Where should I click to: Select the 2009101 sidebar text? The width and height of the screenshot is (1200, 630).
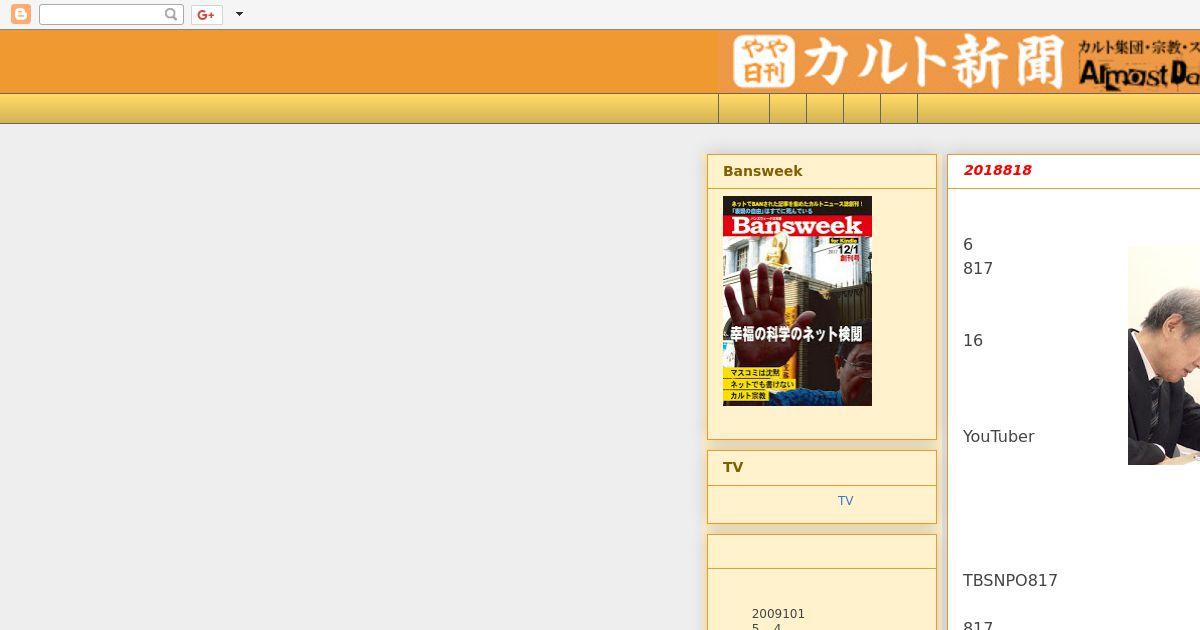778,614
